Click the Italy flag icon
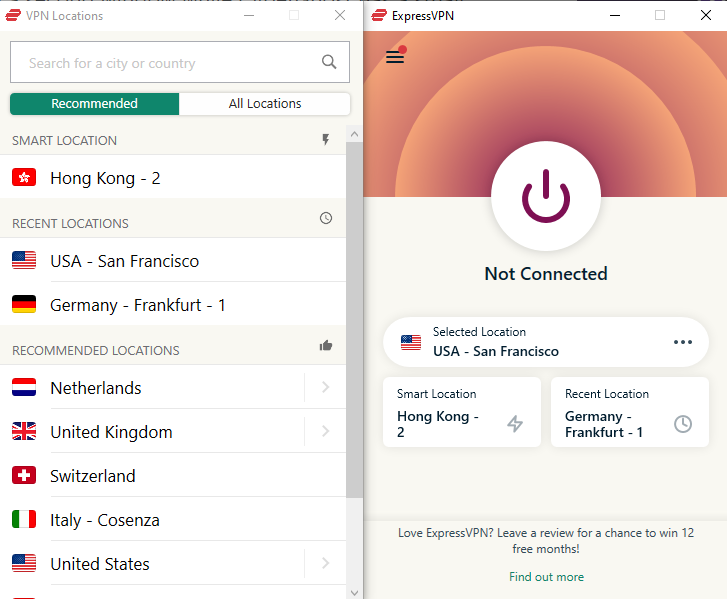727x599 pixels. point(24,519)
